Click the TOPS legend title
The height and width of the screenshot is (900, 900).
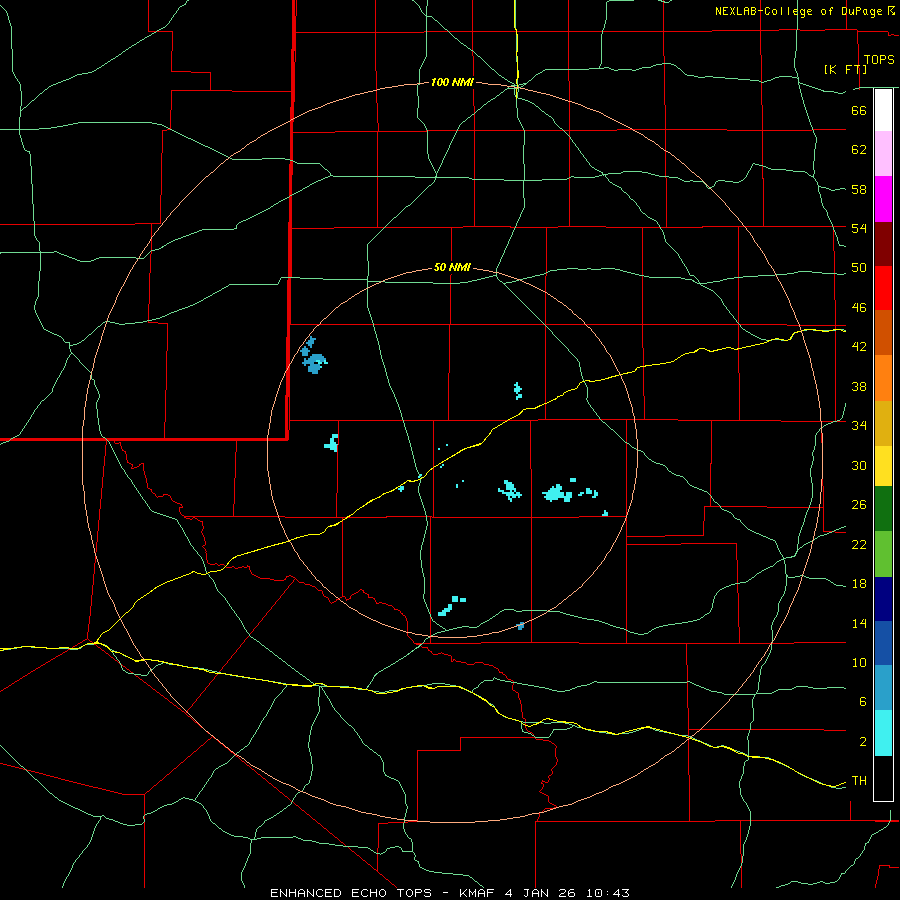879,60
